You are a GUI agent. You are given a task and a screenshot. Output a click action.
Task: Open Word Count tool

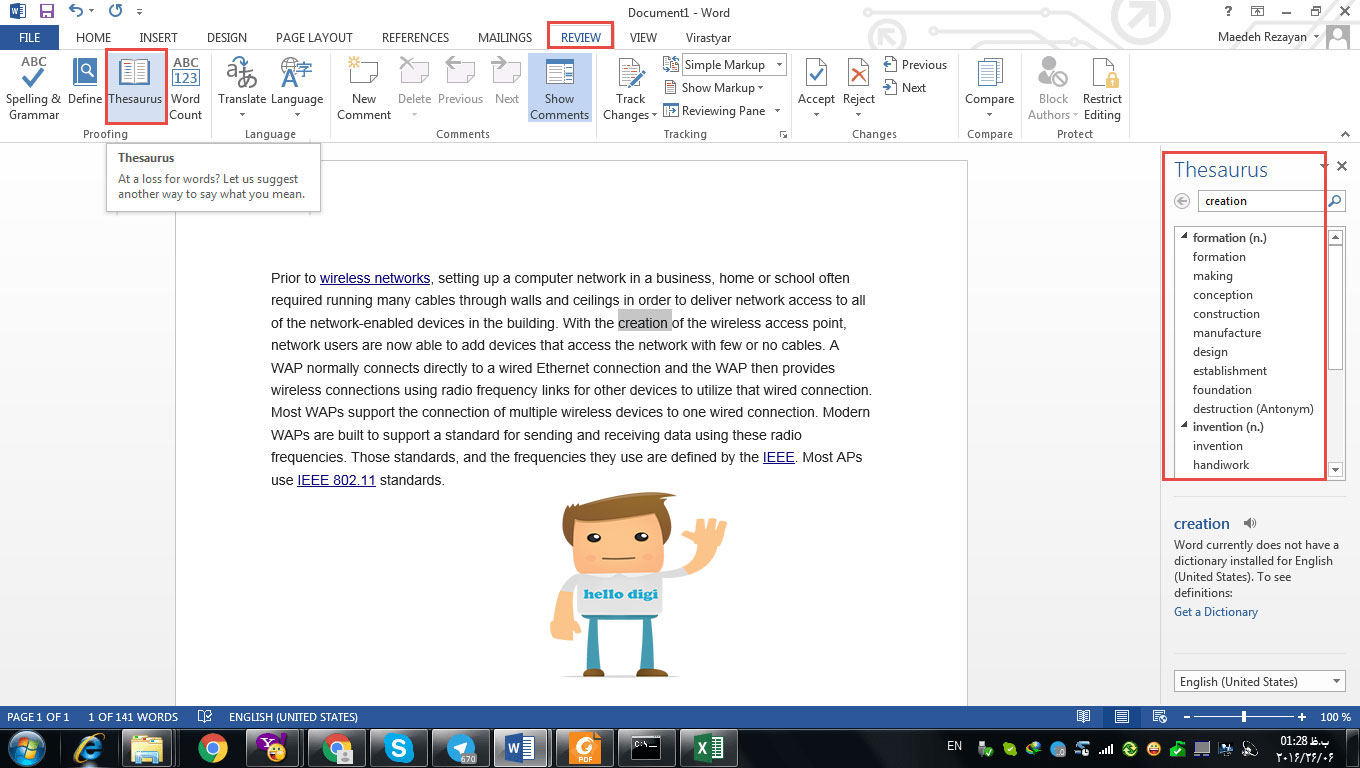tap(185, 76)
